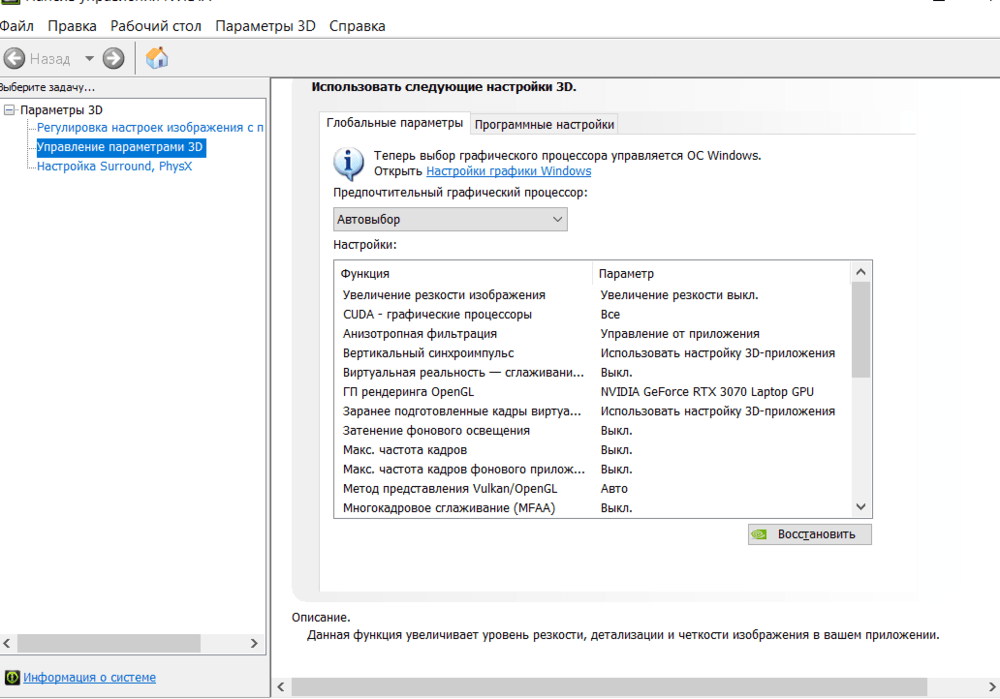The width and height of the screenshot is (1000, 699).
Task: Open the Автовыбор graphics processor dropdown
Action: [x=450, y=219]
